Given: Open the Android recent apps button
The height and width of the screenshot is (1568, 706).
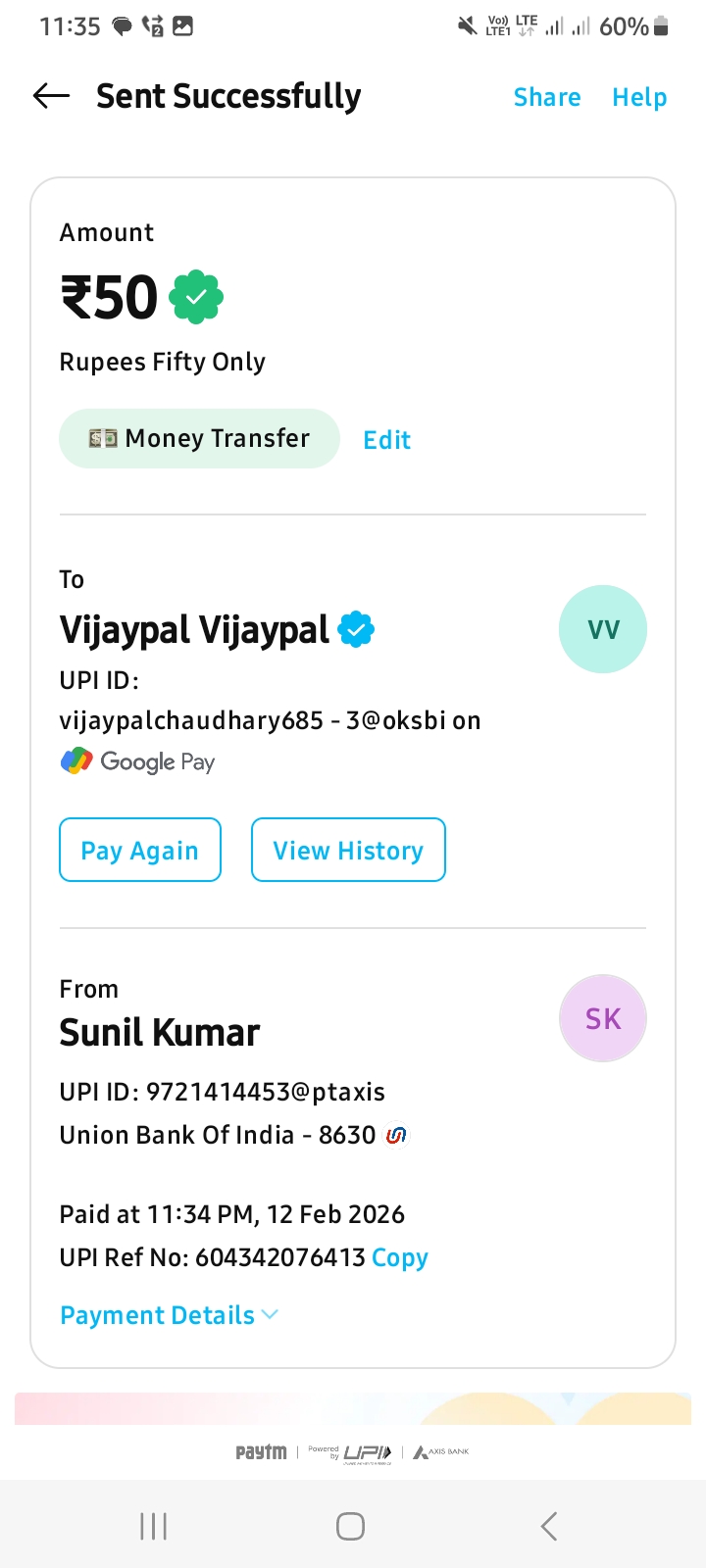Looking at the screenshot, I should 154,1526.
